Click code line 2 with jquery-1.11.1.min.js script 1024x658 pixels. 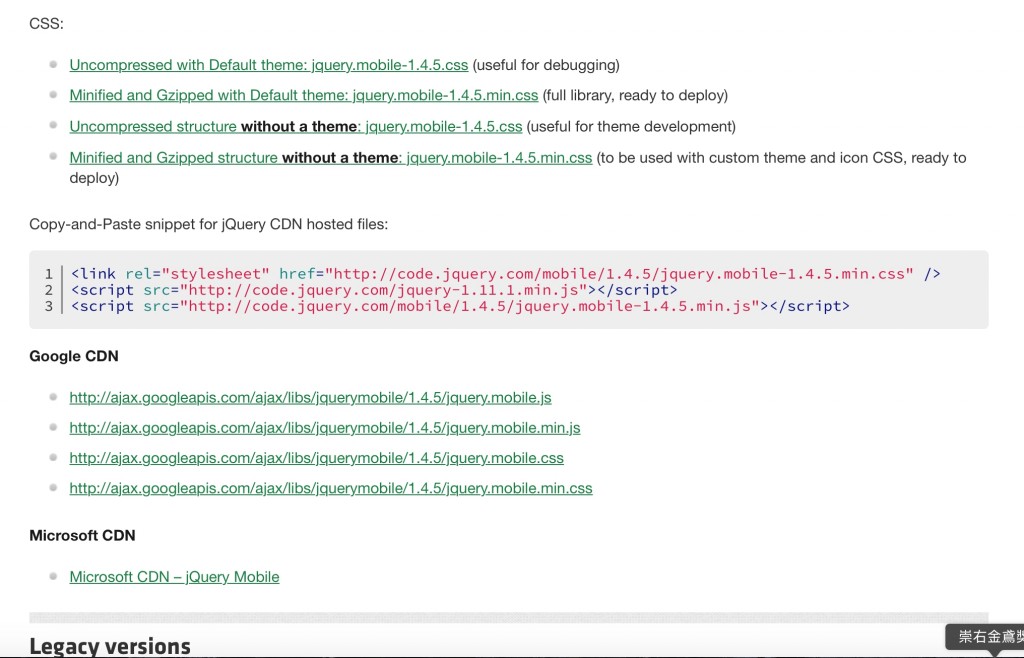(x=374, y=290)
